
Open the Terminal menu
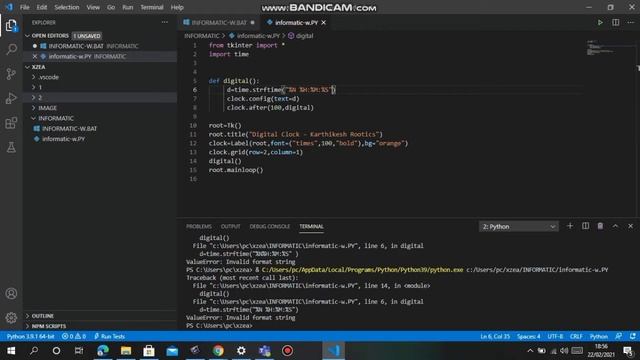[152, 7]
